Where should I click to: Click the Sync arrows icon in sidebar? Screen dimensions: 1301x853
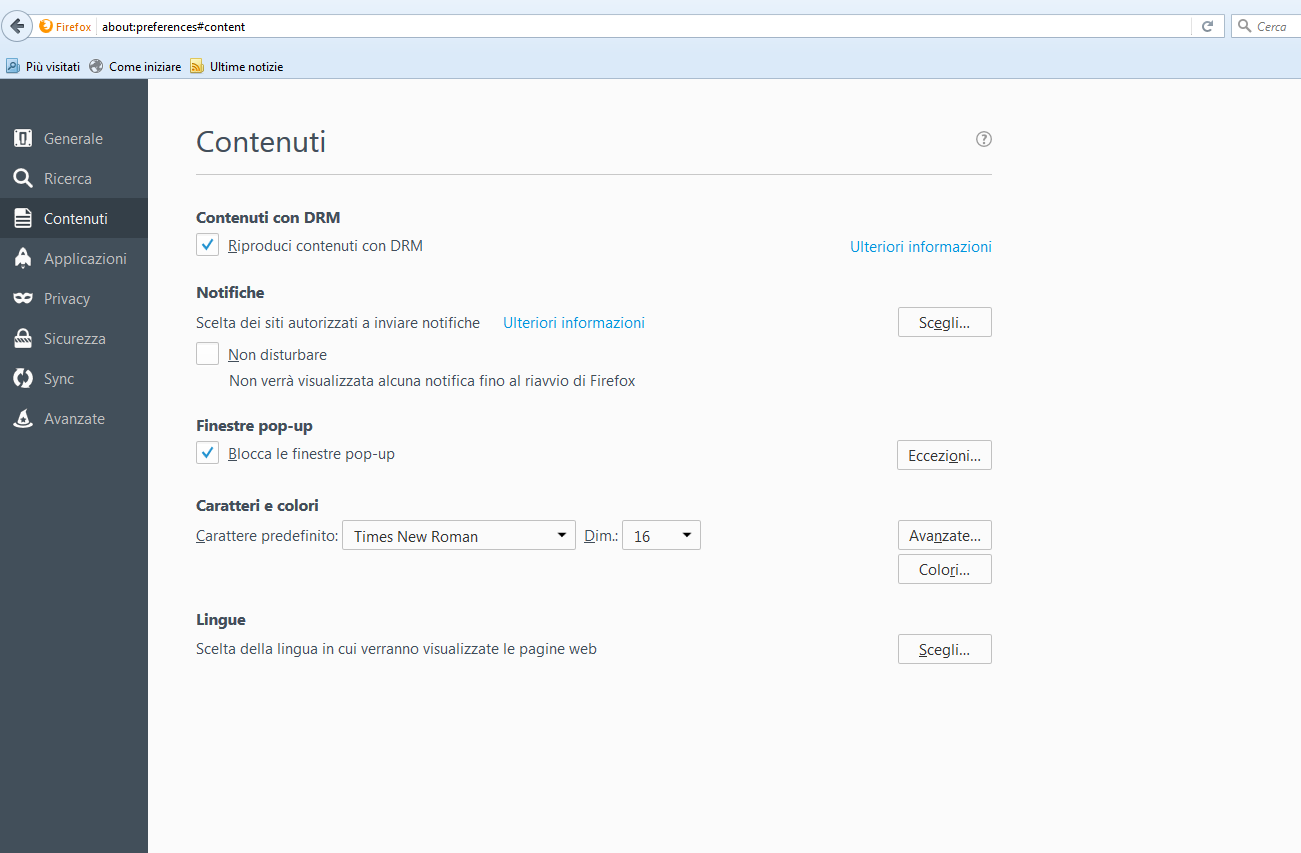[23, 379]
